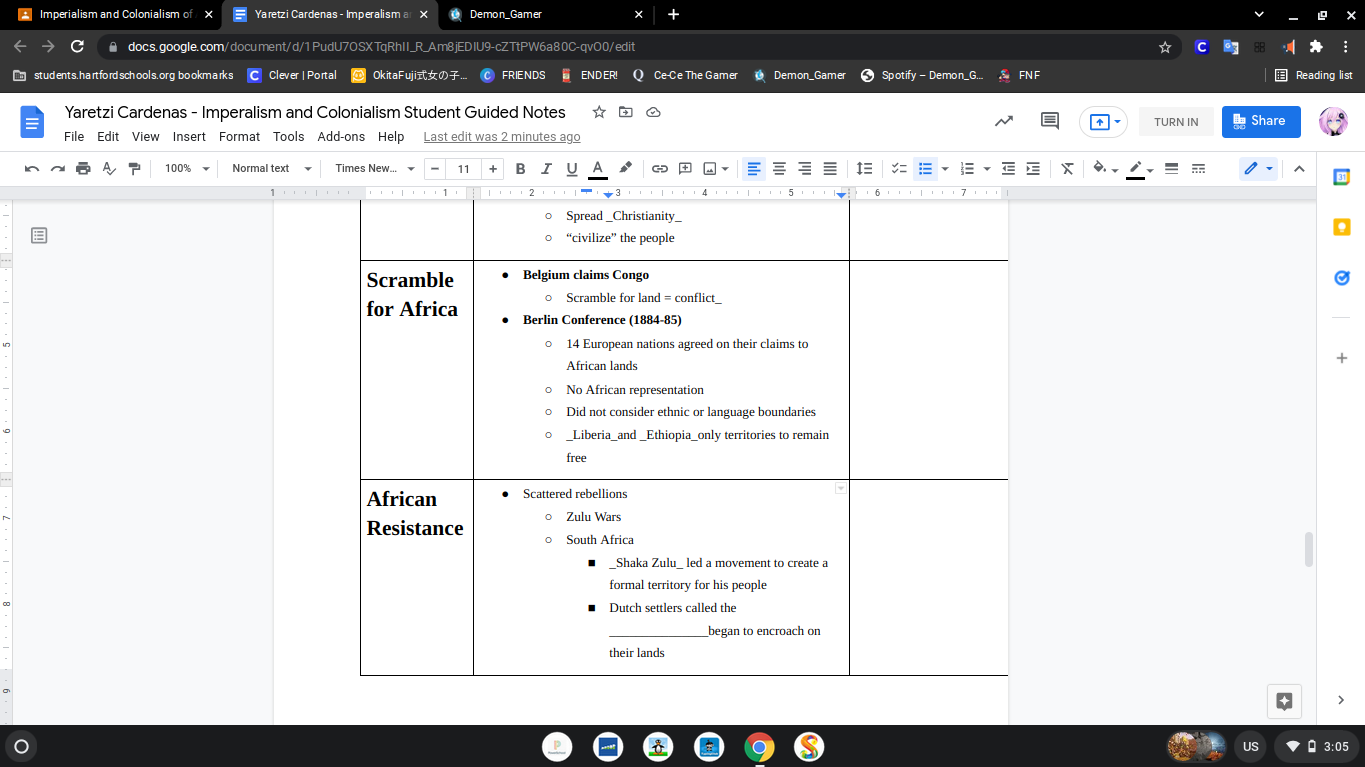Open the Times New font dropdown
This screenshot has height=767, width=1365.
[x=375, y=169]
